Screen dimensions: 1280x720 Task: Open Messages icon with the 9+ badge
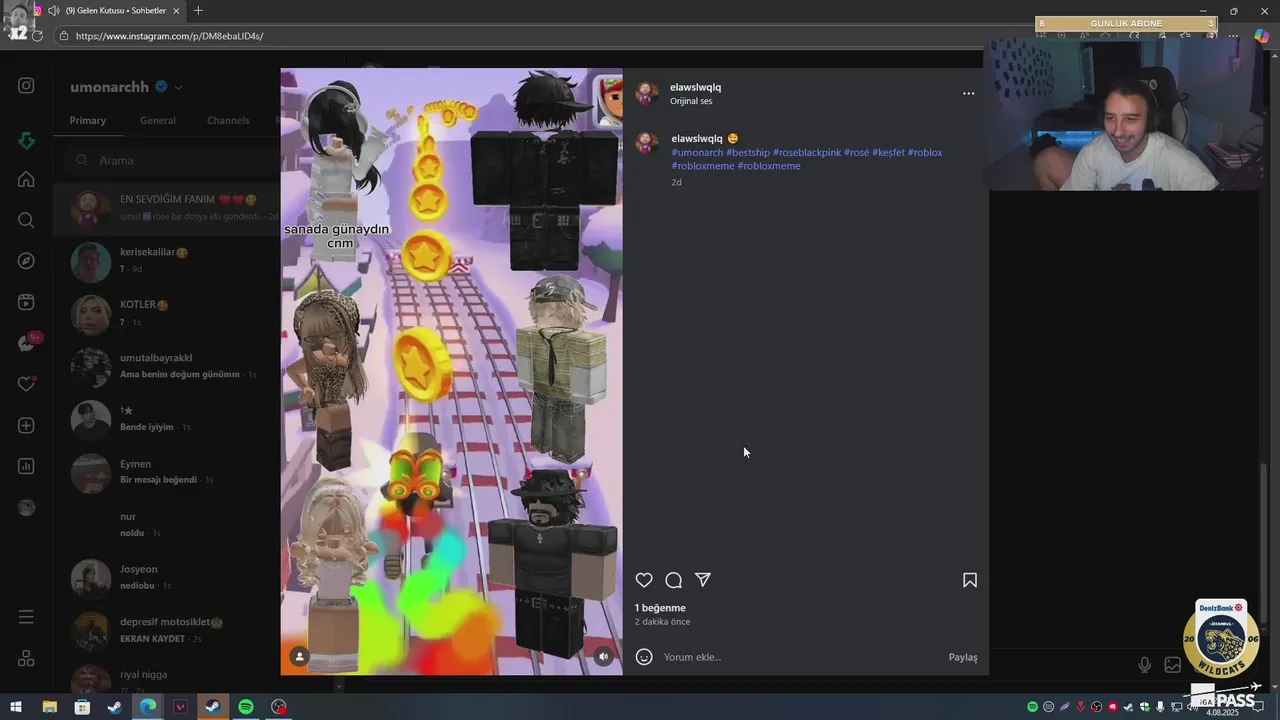[x=26, y=343]
